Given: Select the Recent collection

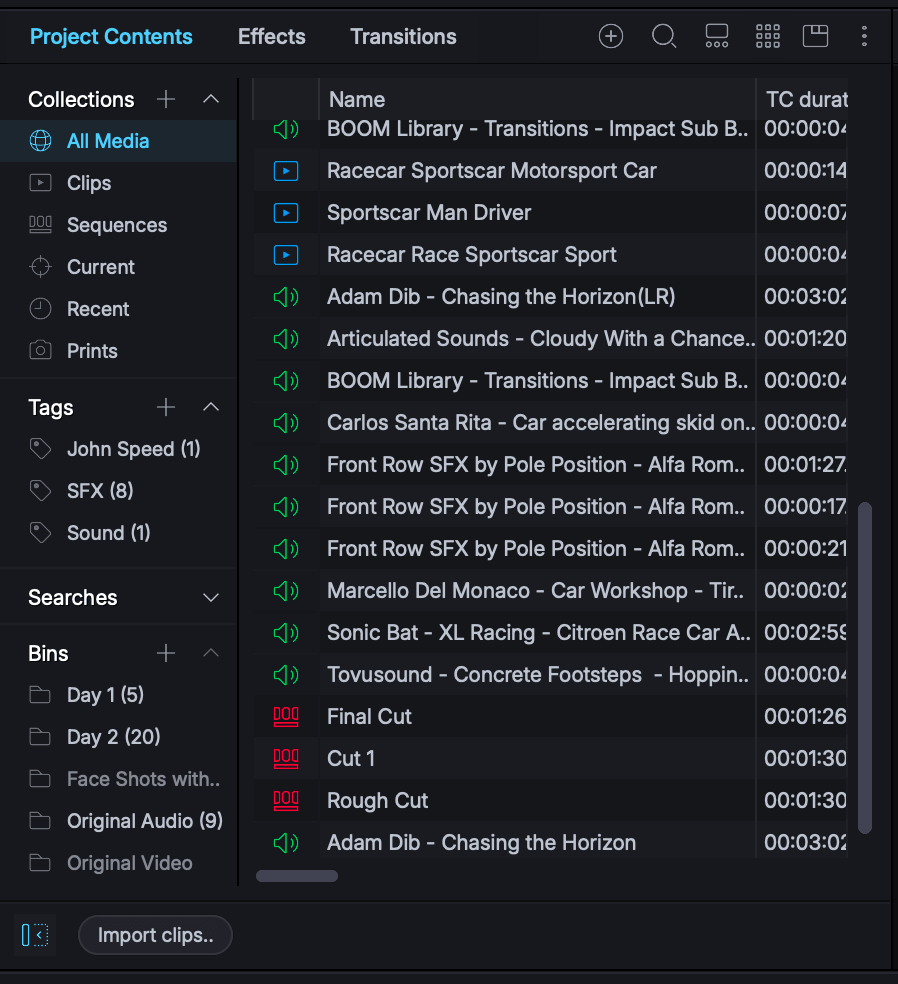Looking at the screenshot, I should (118, 309).
